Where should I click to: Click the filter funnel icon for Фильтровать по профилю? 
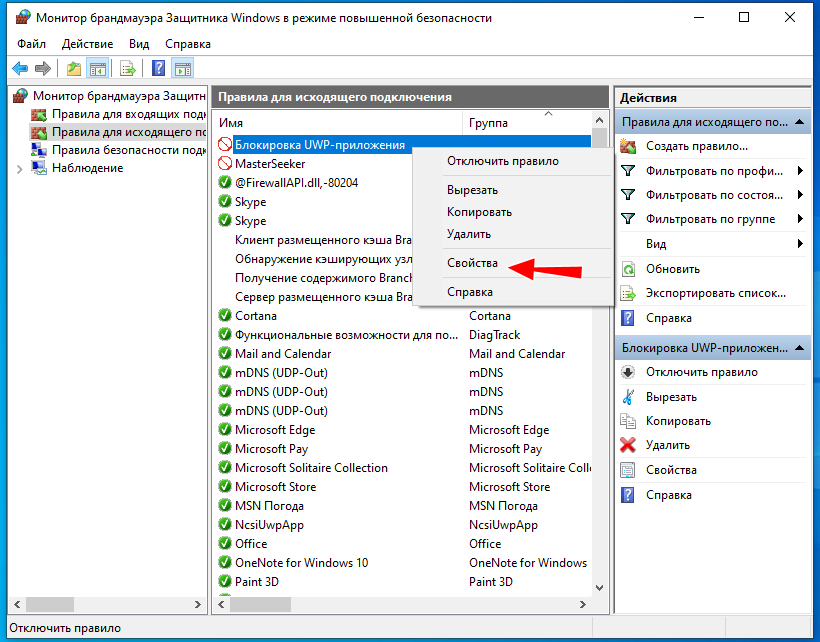tap(628, 170)
